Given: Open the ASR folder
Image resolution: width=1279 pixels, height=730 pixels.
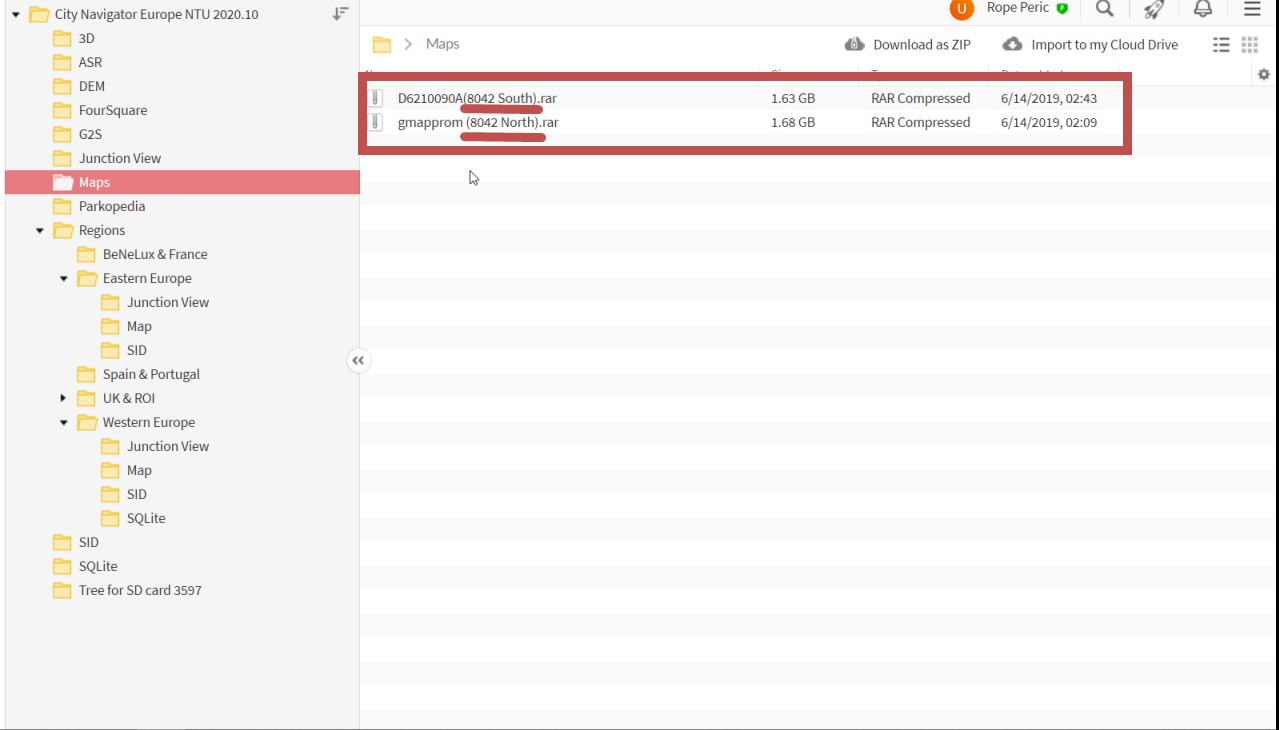Looking at the screenshot, I should (78, 62).
